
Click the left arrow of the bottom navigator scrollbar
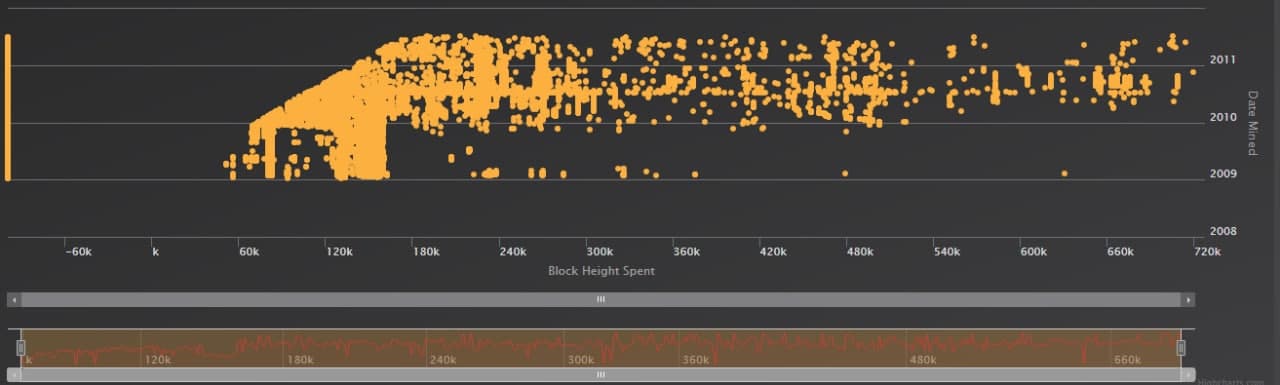click(x=13, y=375)
